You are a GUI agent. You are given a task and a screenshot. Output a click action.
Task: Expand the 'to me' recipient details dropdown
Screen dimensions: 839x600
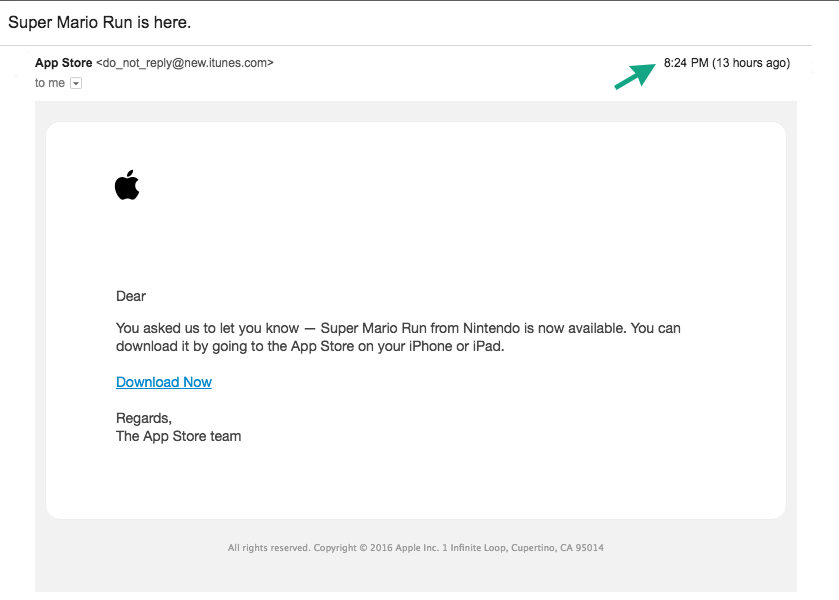pyautogui.click(x=76, y=83)
